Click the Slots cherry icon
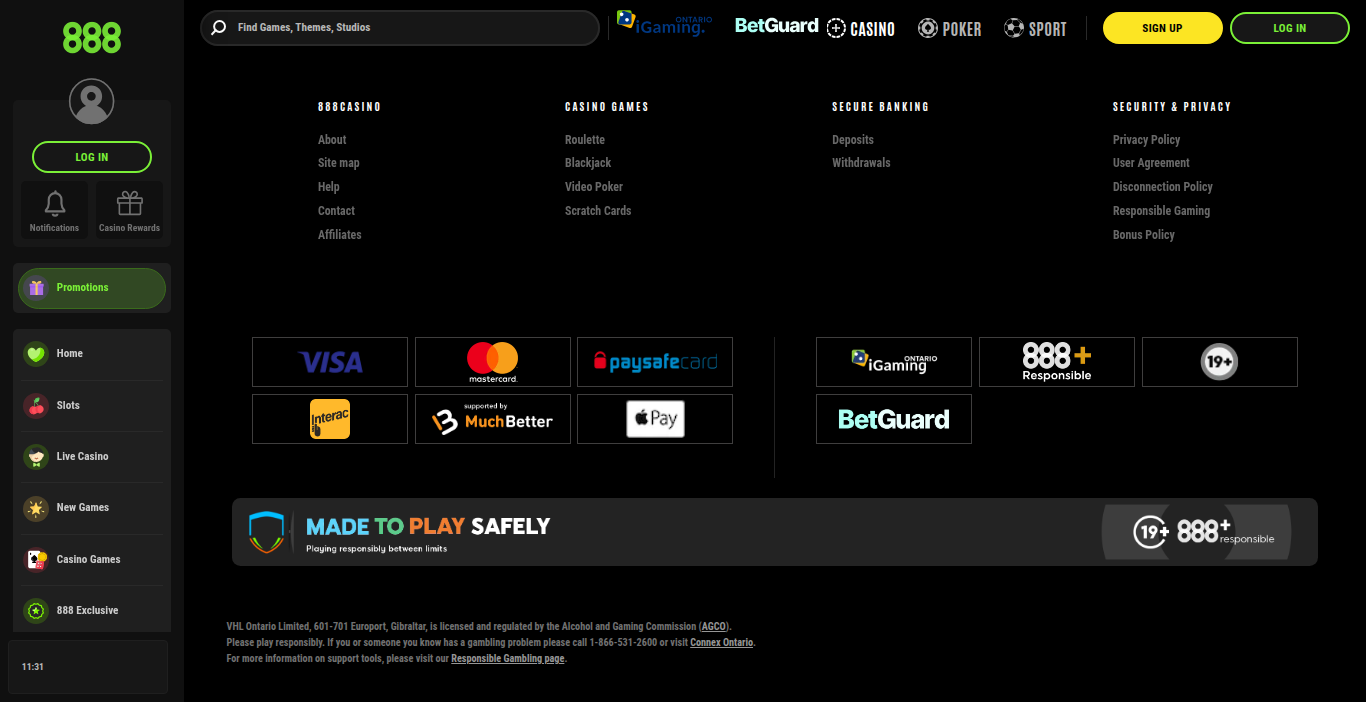The width and height of the screenshot is (1366, 702). click(36, 406)
